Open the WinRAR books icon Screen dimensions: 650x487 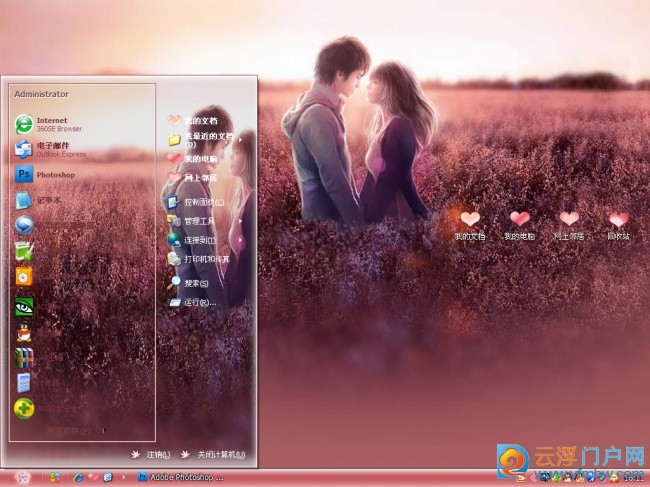24,358
